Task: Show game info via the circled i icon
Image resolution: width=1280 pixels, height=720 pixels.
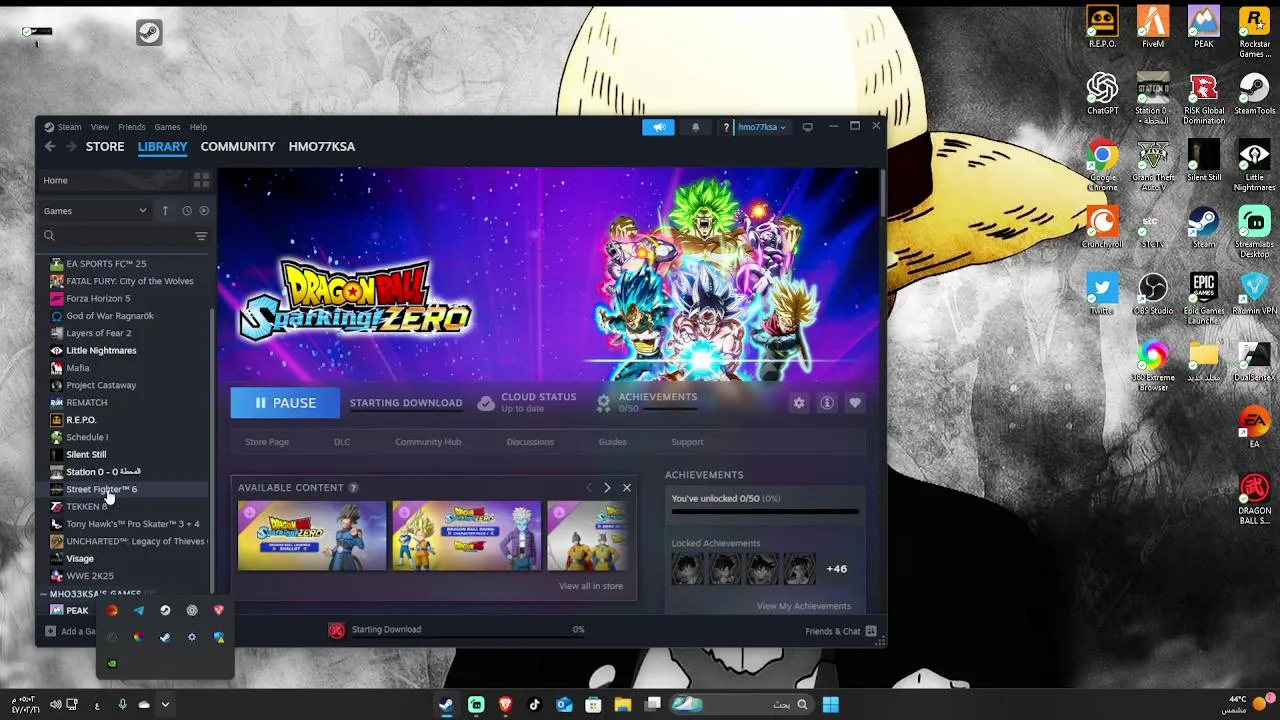Action: tap(827, 403)
